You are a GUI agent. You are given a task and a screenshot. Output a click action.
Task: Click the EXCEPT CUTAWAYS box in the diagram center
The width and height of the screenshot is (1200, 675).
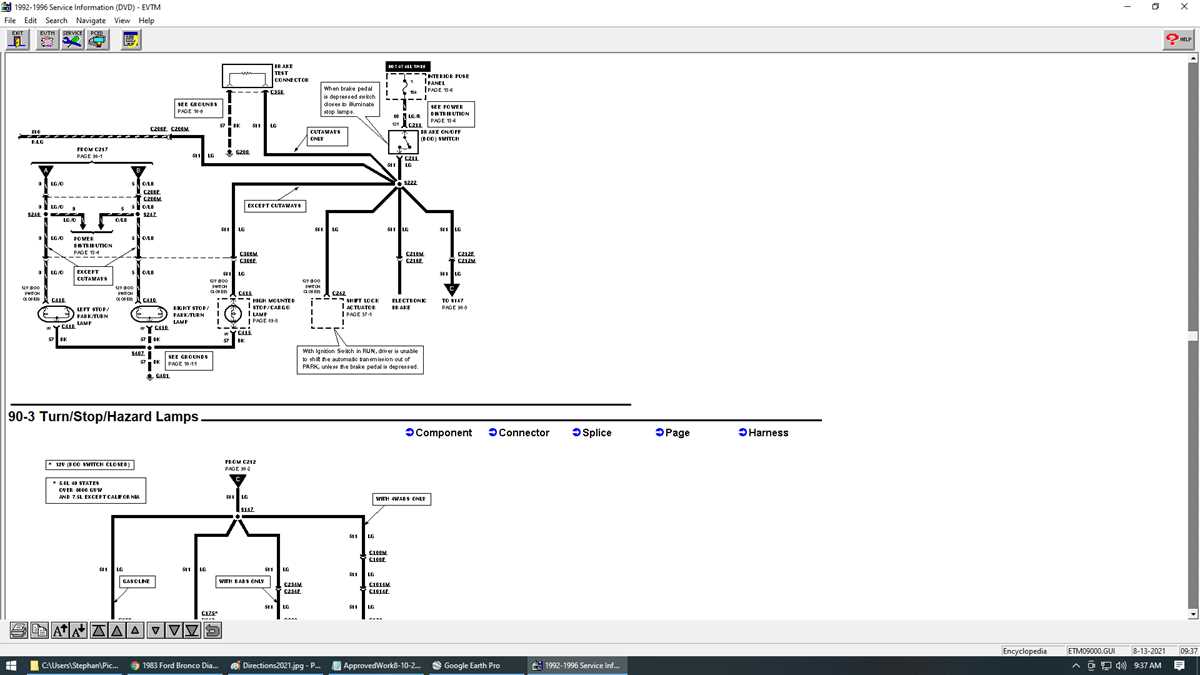coord(275,206)
